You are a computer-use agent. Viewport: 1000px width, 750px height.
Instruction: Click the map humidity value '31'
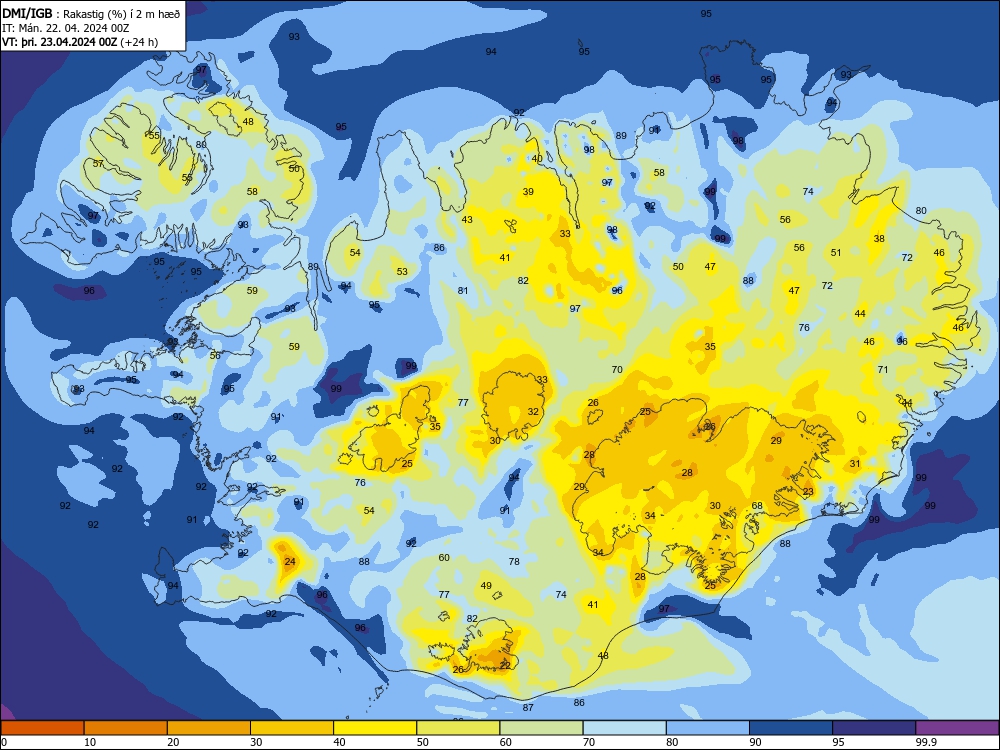[x=855, y=464]
